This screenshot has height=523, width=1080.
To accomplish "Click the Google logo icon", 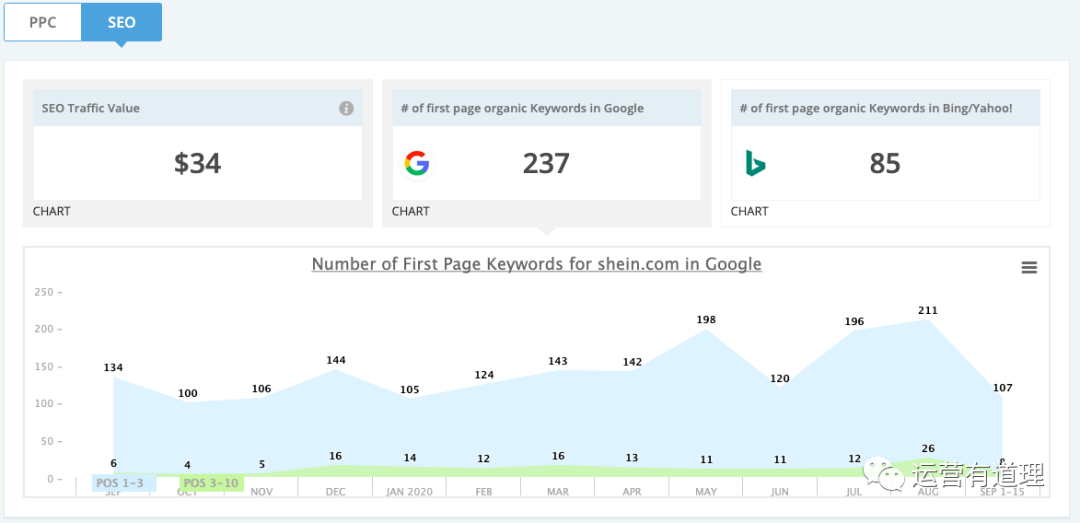I will coord(416,163).
